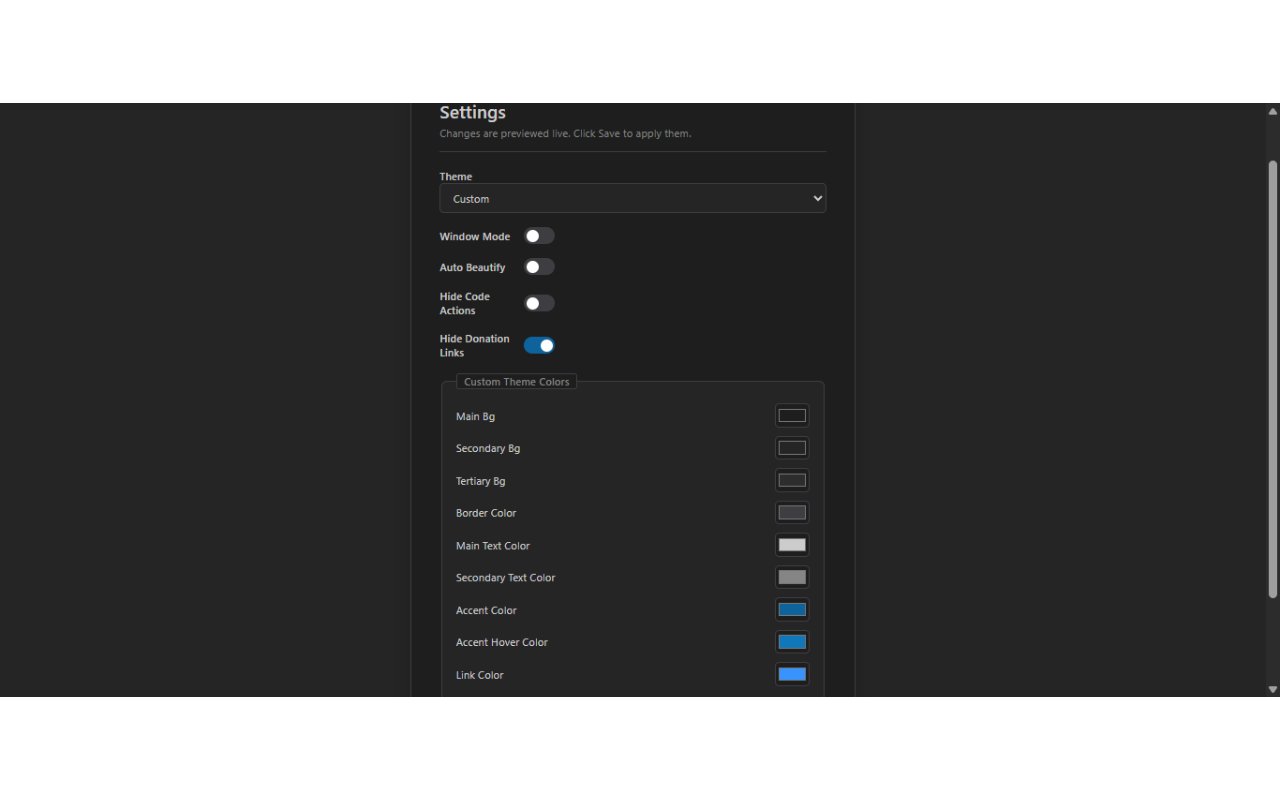Click the Hide Code Actions label
The width and height of the screenshot is (1280, 800).
tap(465, 304)
